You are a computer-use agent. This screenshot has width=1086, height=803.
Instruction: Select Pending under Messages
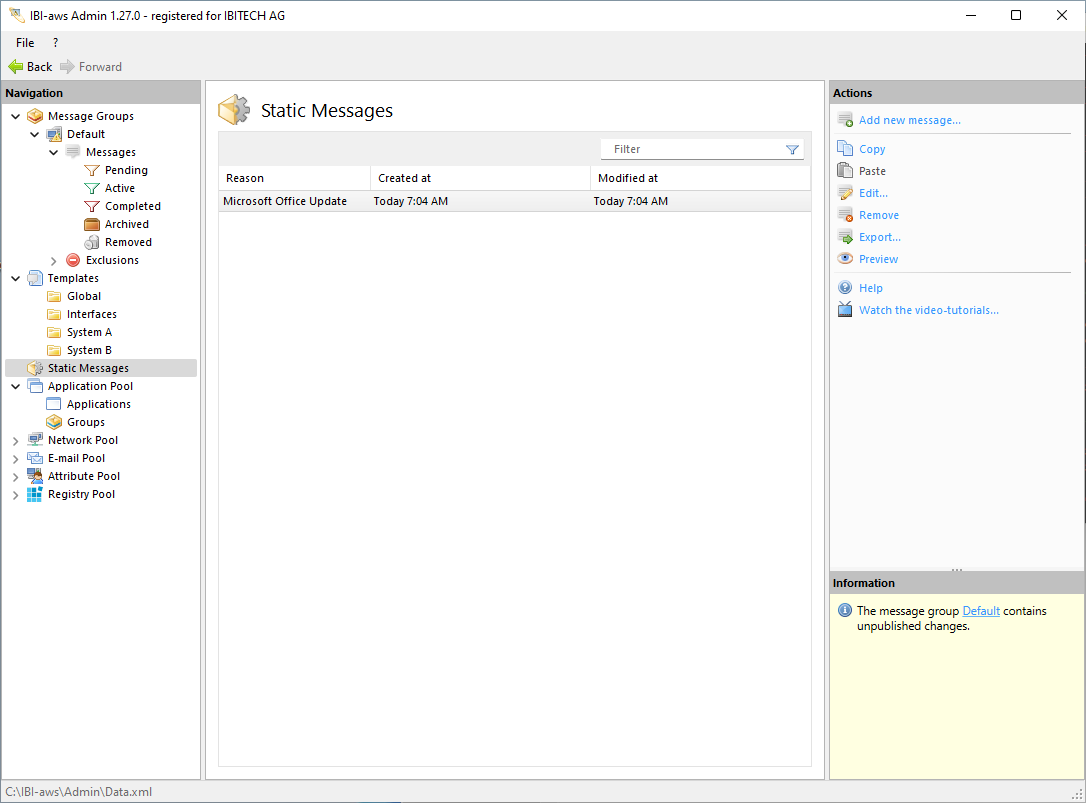click(126, 170)
